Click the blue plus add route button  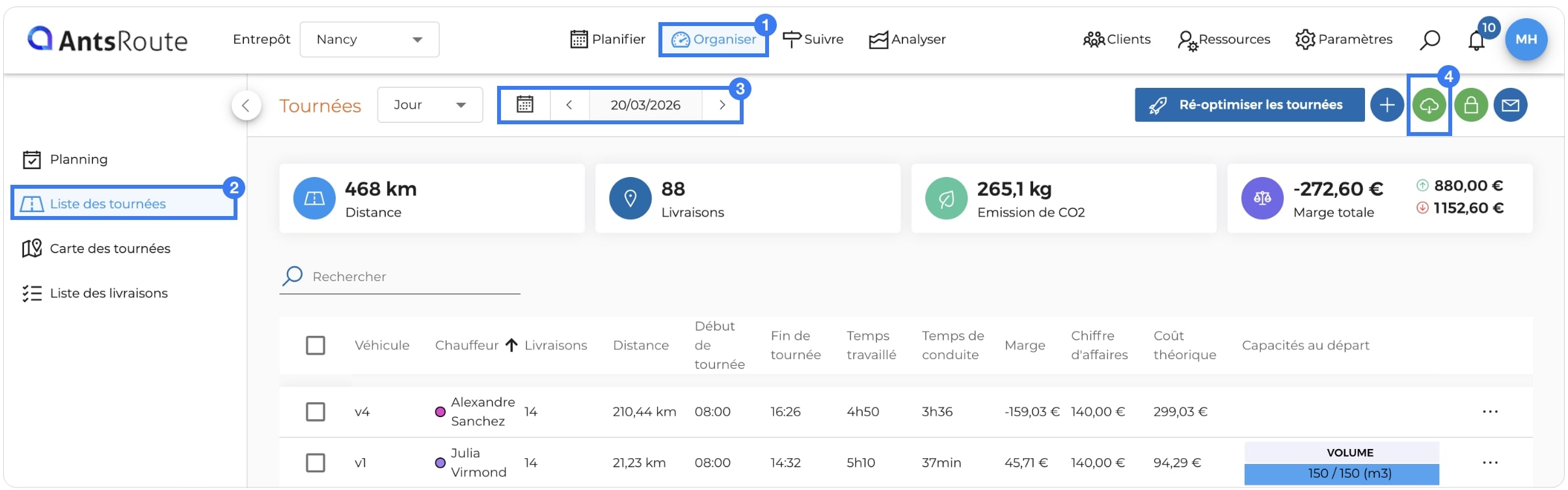tap(1386, 105)
